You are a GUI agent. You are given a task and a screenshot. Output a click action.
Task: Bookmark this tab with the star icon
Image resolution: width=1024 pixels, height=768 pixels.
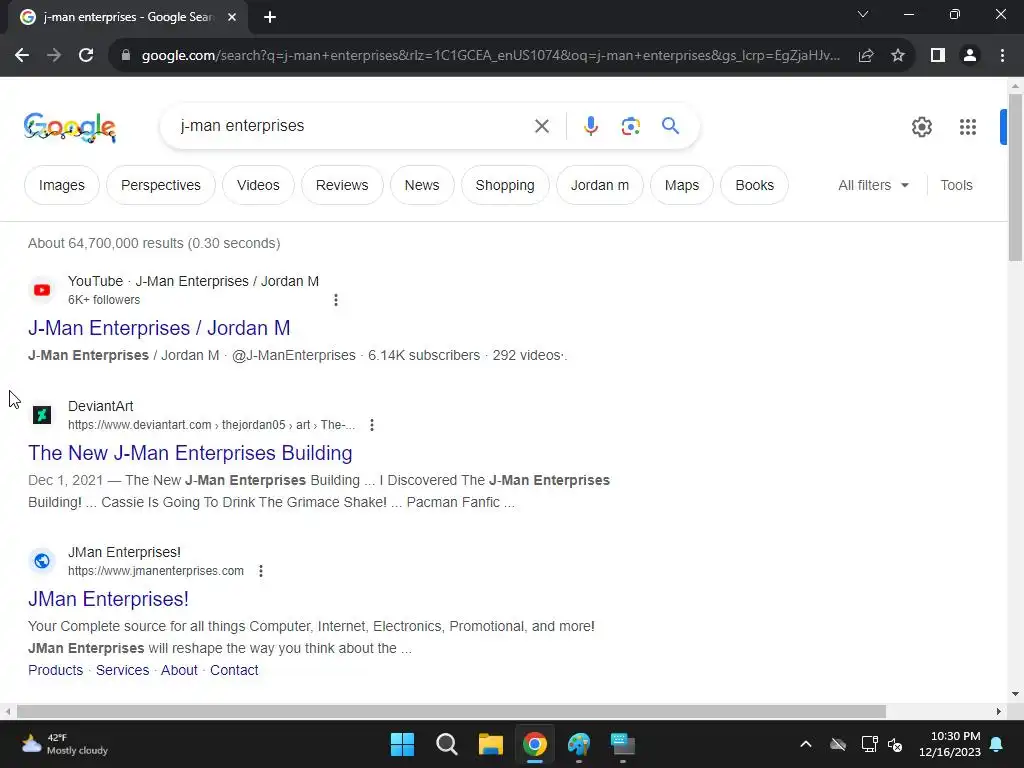[898, 56]
